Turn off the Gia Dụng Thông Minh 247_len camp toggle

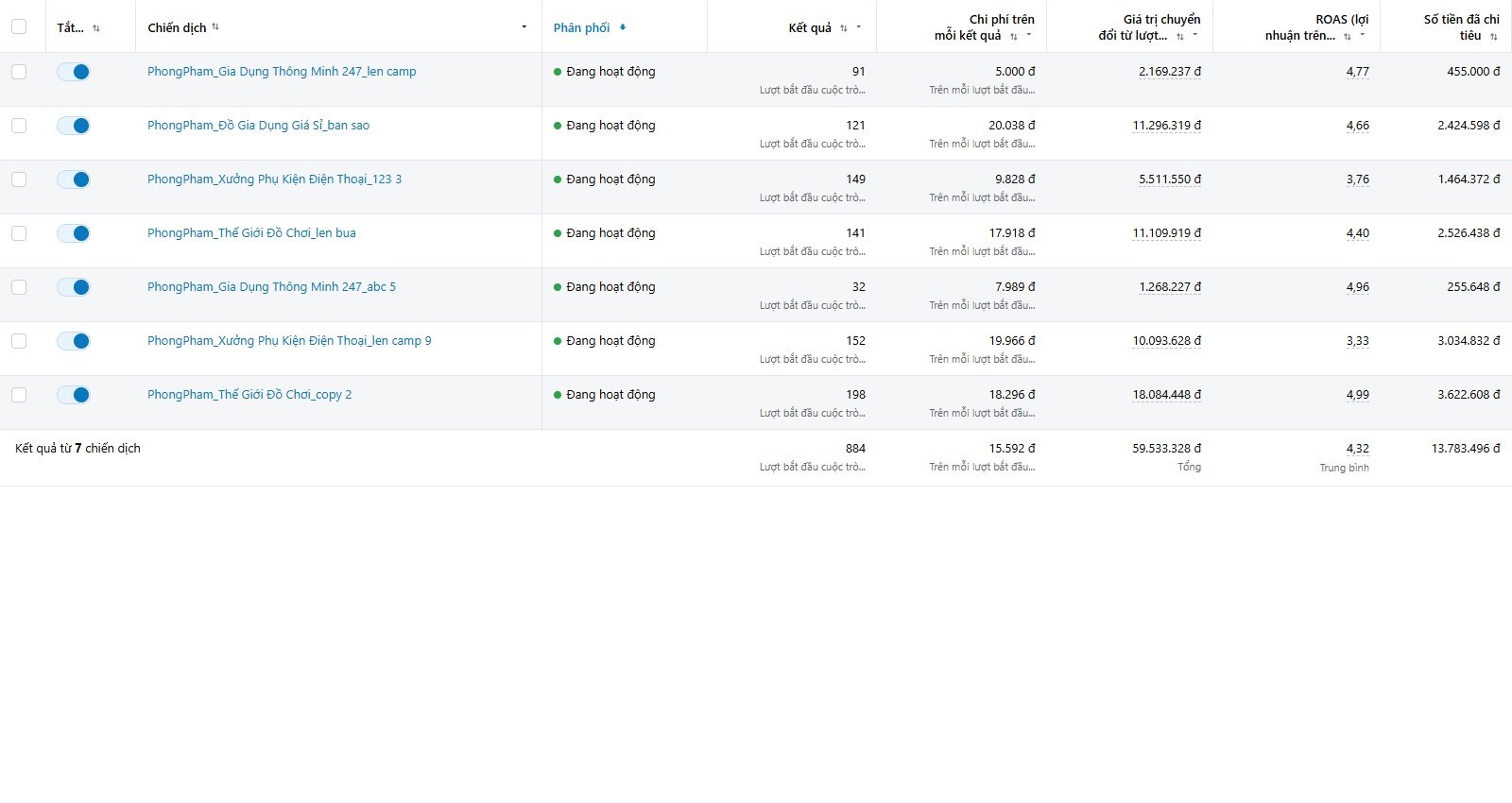pos(74,72)
